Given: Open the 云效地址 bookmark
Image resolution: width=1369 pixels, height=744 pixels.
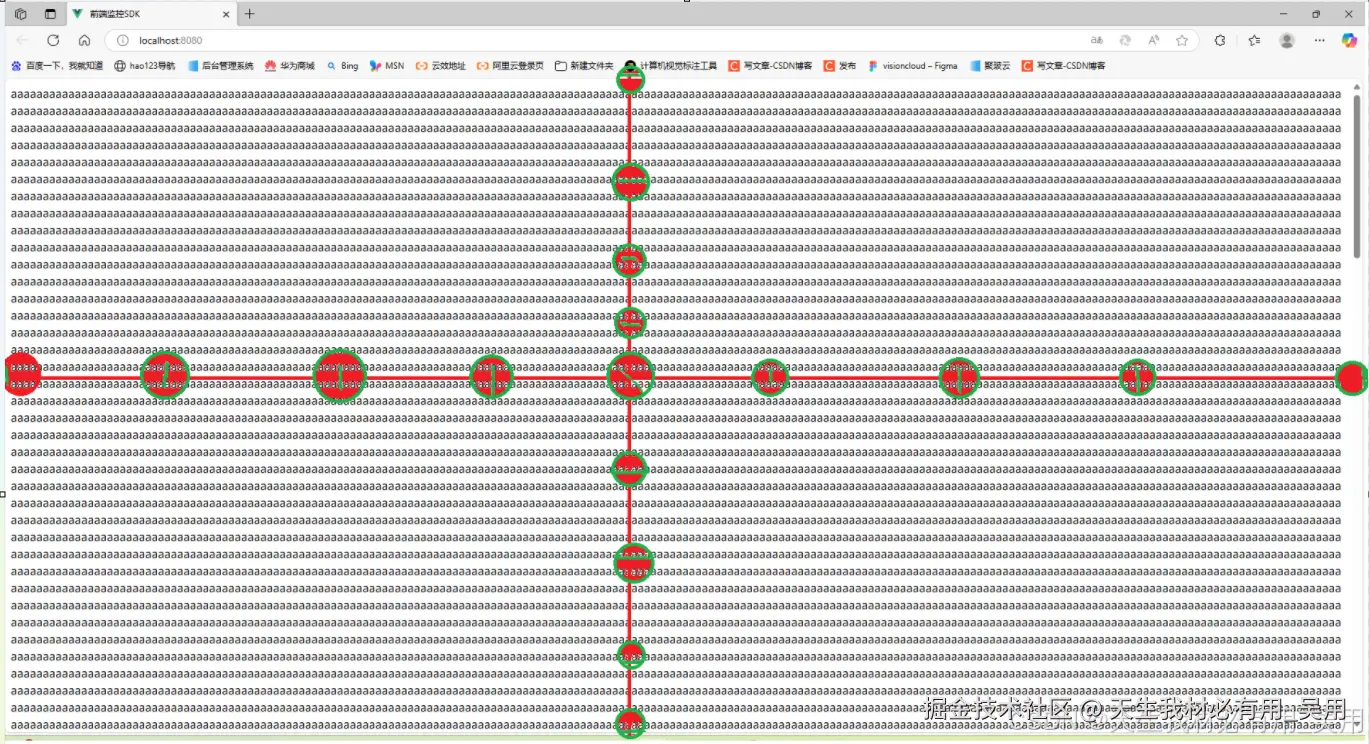Looking at the screenshot, I should coord(441,66).
